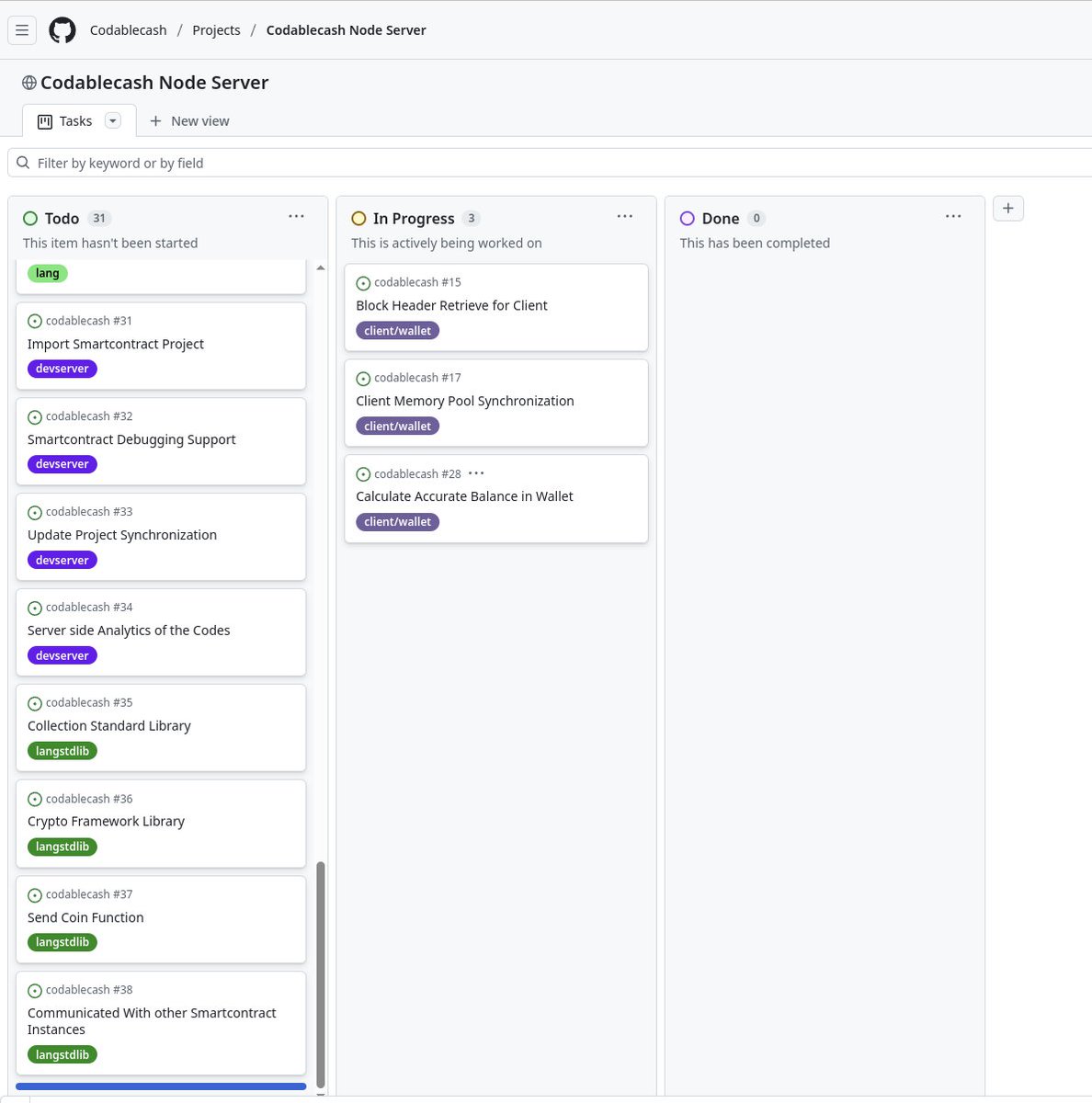Viewport: 1092px width, 1103px height.
Task: Click open-issue icon on card #31
Action: [35, 322]
